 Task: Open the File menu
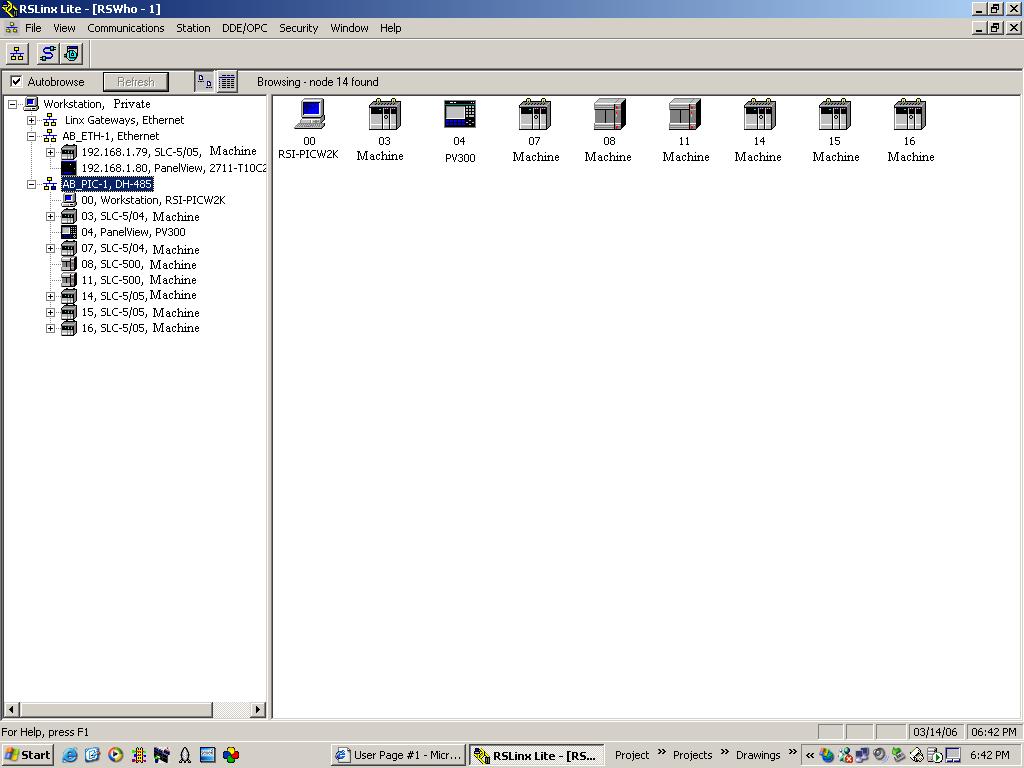pyautogui.click(x=33, y=28)
